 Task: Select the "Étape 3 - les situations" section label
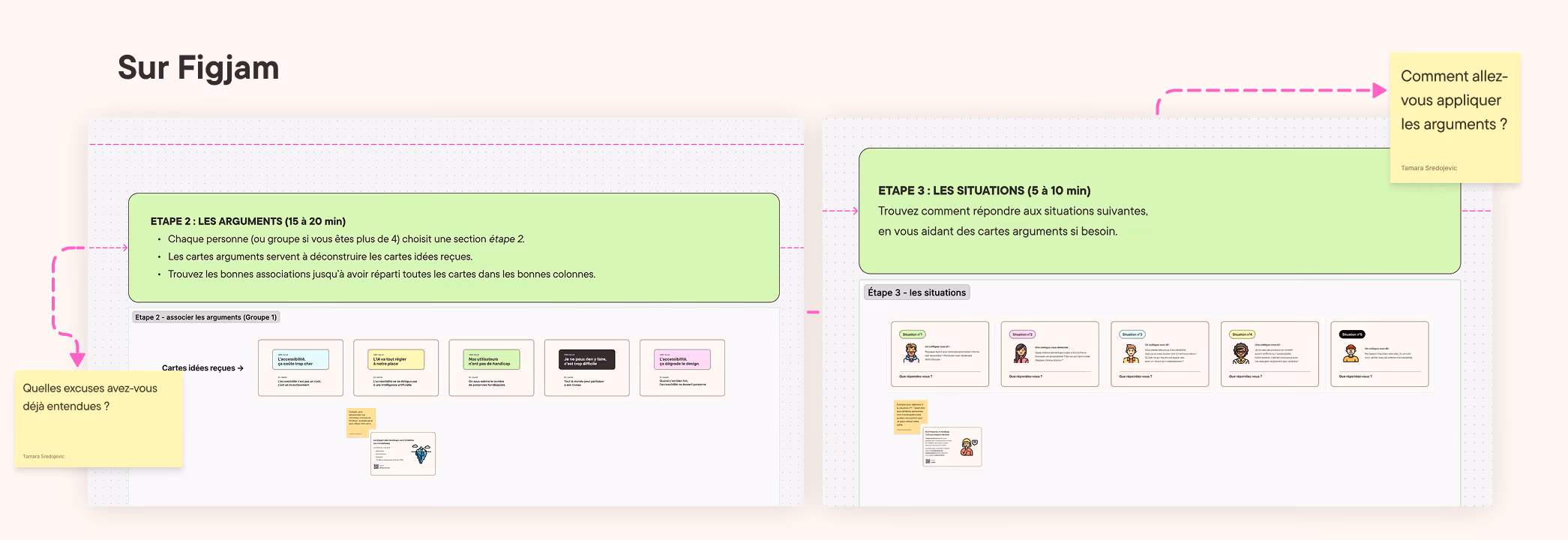tap(916, 292)
